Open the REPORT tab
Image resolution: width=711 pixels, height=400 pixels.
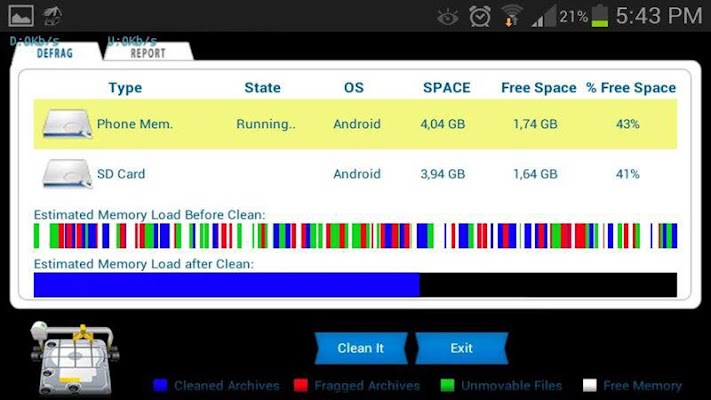pos(148,53)
